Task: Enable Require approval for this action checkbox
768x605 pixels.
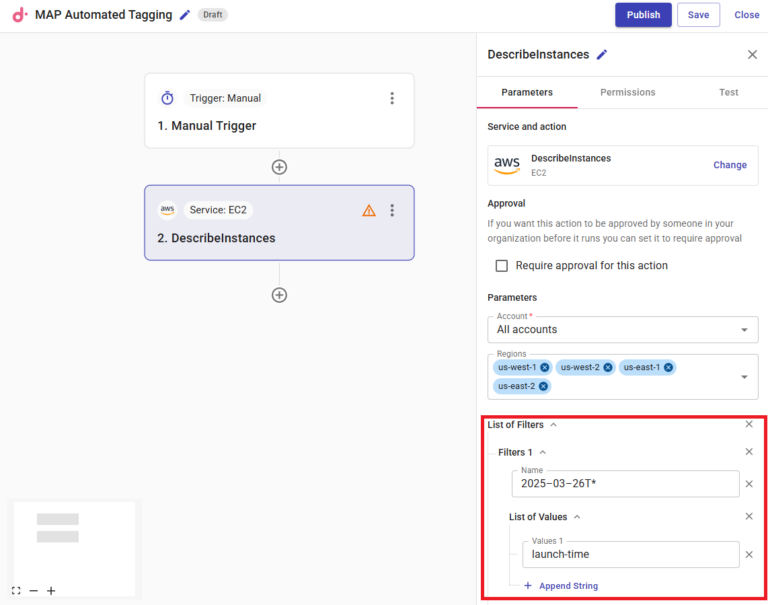Action: pyautogui.click(x=502, y=266)
